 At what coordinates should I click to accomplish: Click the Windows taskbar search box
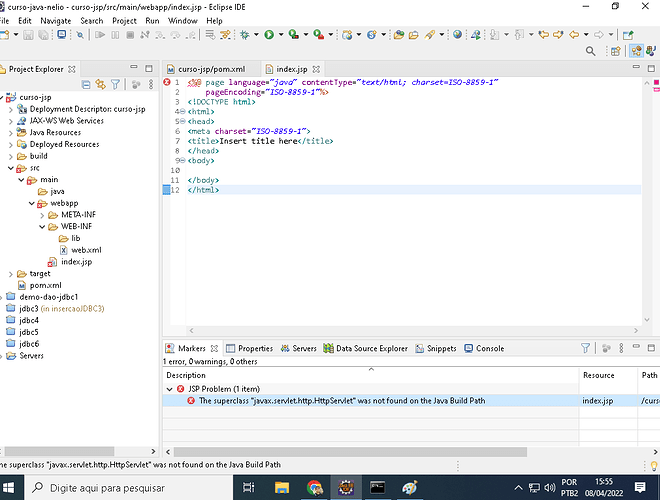128,488
